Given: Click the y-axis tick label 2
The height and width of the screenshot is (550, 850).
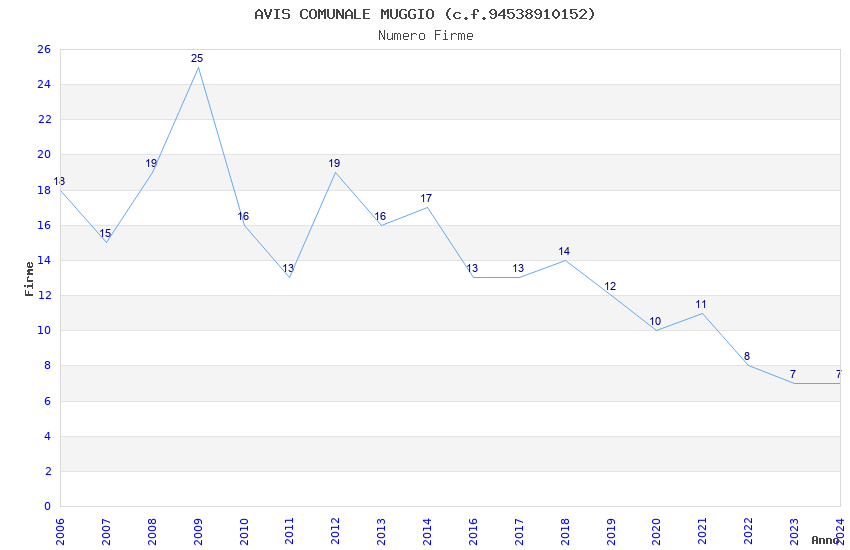Looking at the screenshot, I should 48,471.
